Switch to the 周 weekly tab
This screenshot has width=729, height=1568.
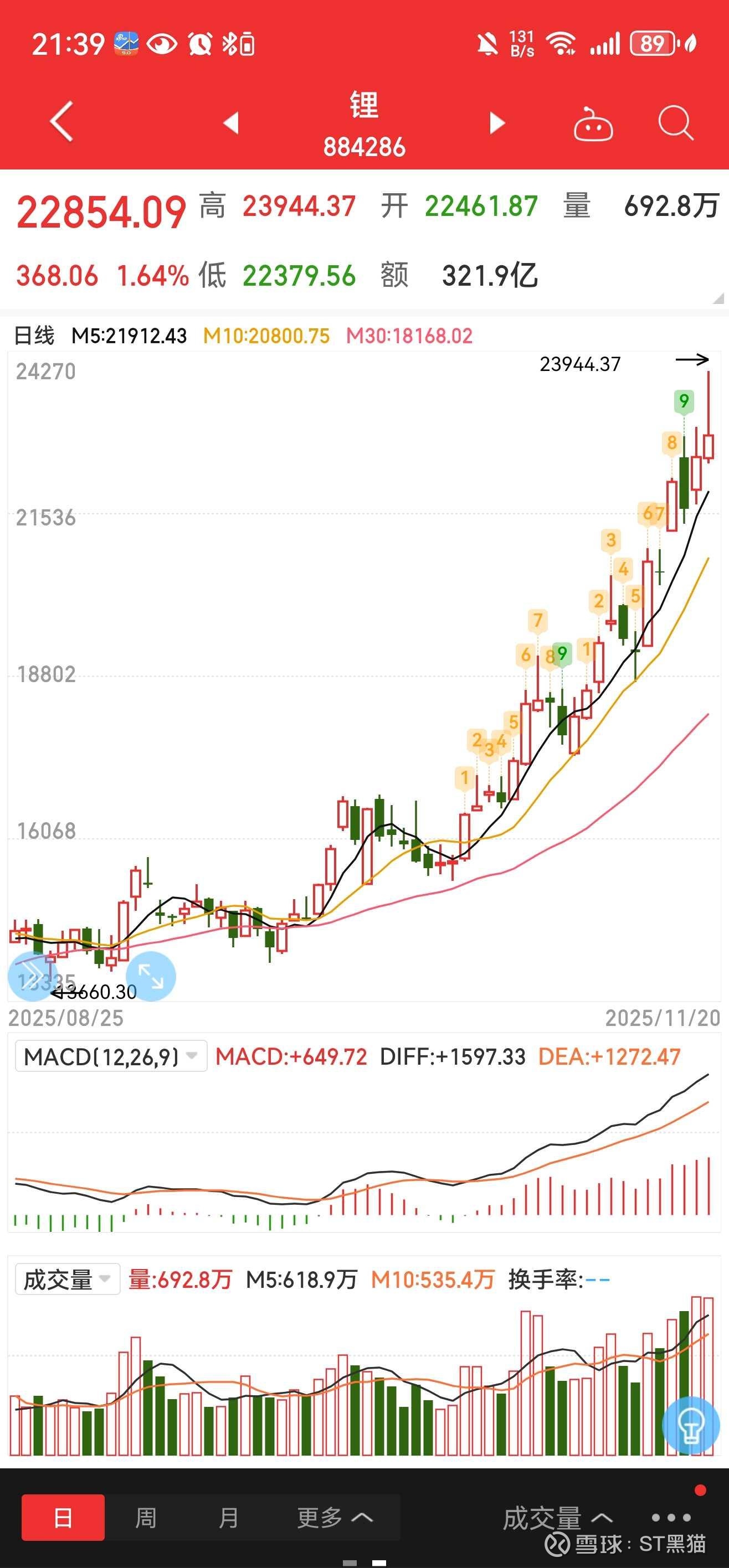coord(146,1518)
